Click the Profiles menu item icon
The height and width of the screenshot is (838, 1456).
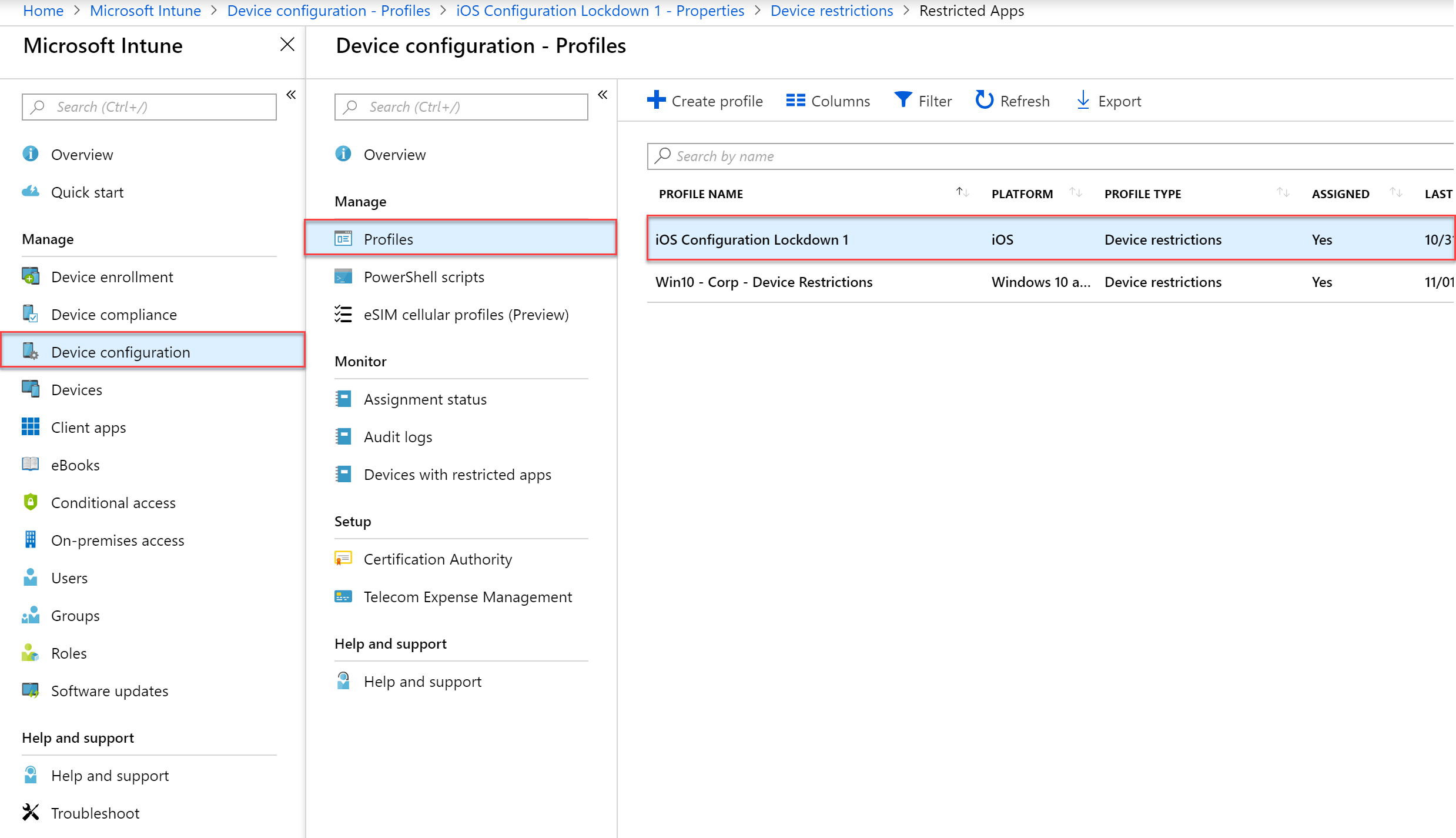coord(343,238)
